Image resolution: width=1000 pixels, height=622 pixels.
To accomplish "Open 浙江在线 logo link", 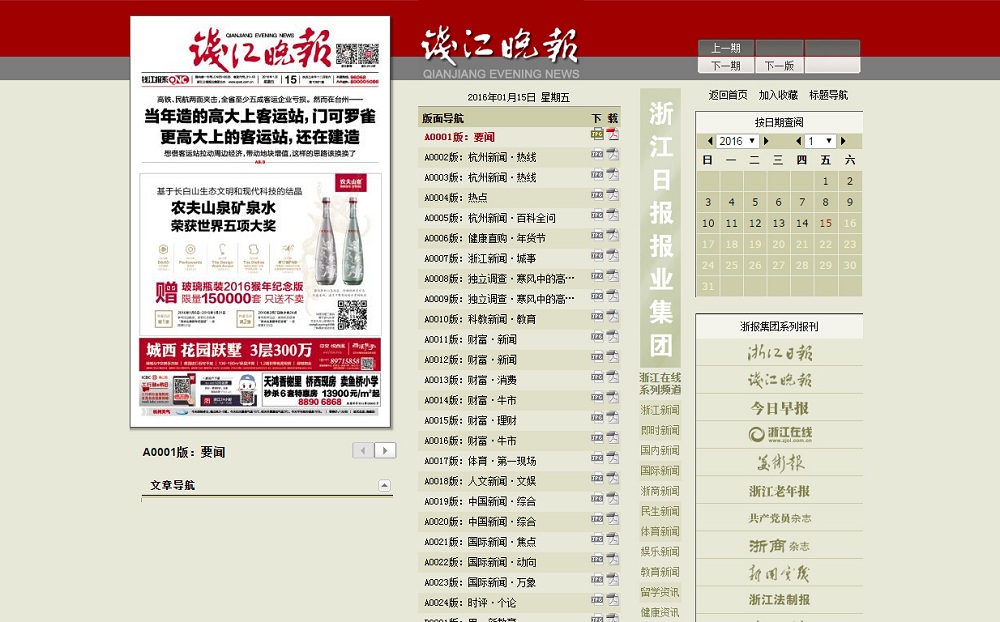I will point(779,434).
